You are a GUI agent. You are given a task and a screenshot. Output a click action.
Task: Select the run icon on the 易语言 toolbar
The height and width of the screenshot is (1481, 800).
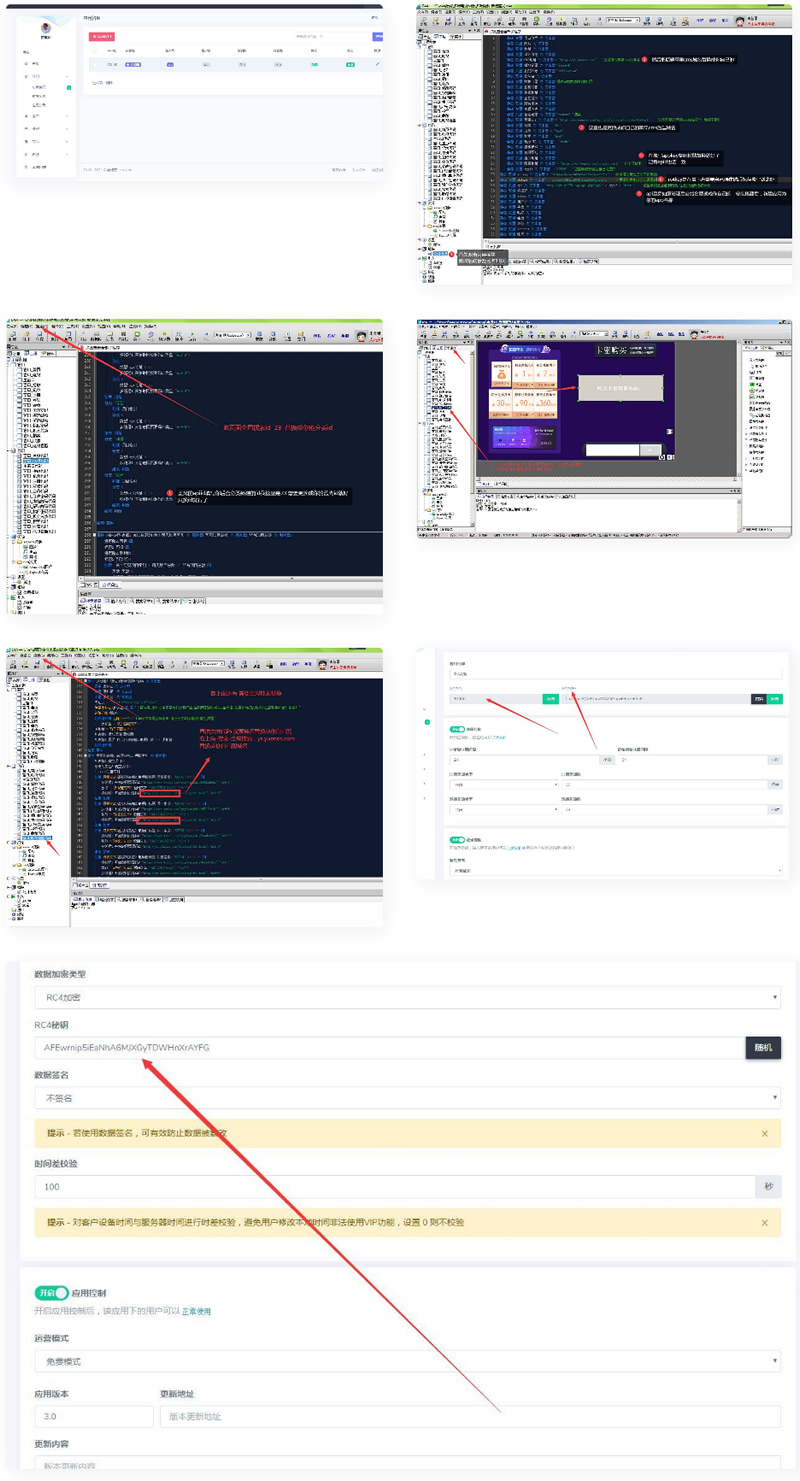(538, 21)
